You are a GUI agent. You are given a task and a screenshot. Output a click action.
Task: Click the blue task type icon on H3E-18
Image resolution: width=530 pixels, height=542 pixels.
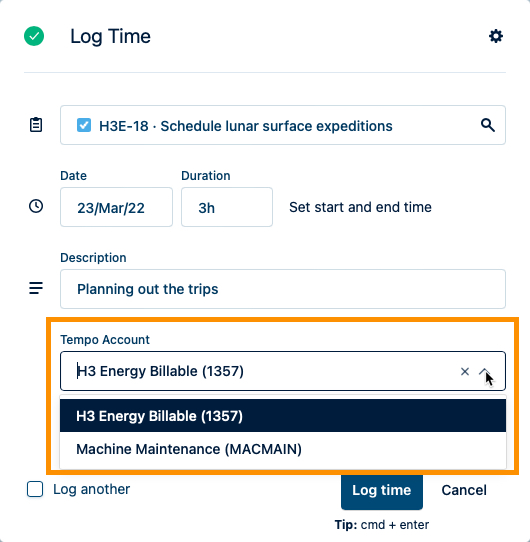coord(84,125)
